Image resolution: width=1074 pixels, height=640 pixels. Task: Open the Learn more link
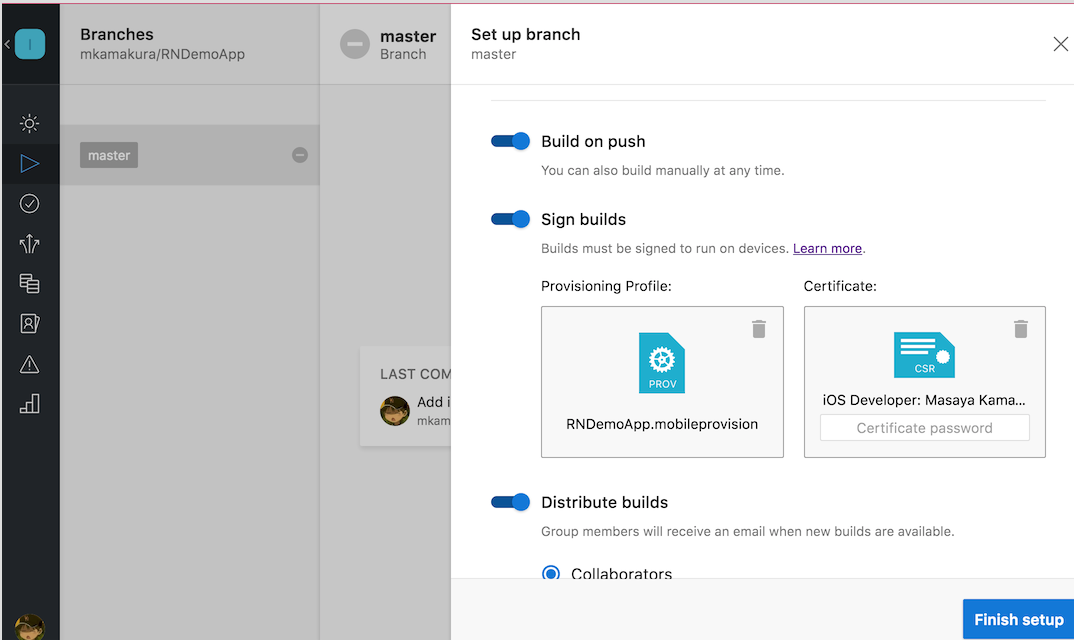pos(827,248)
